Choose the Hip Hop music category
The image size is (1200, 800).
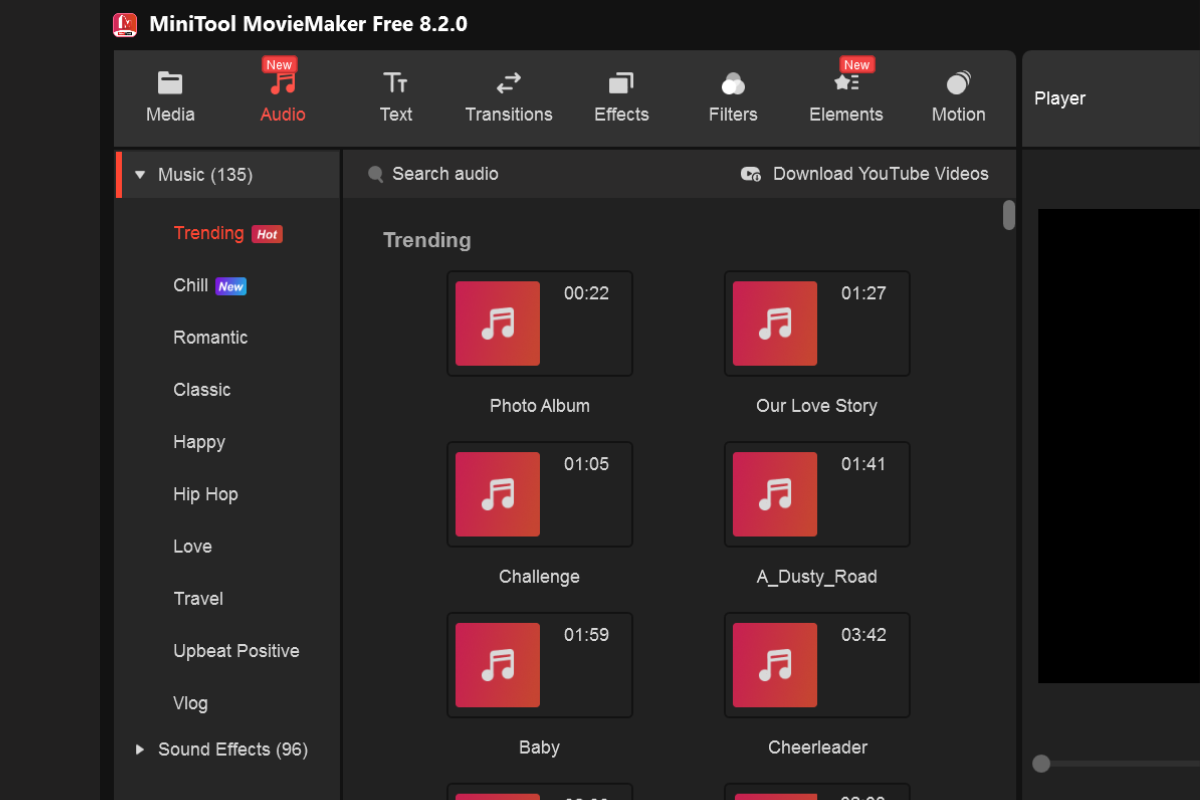(x=205, y=494)
